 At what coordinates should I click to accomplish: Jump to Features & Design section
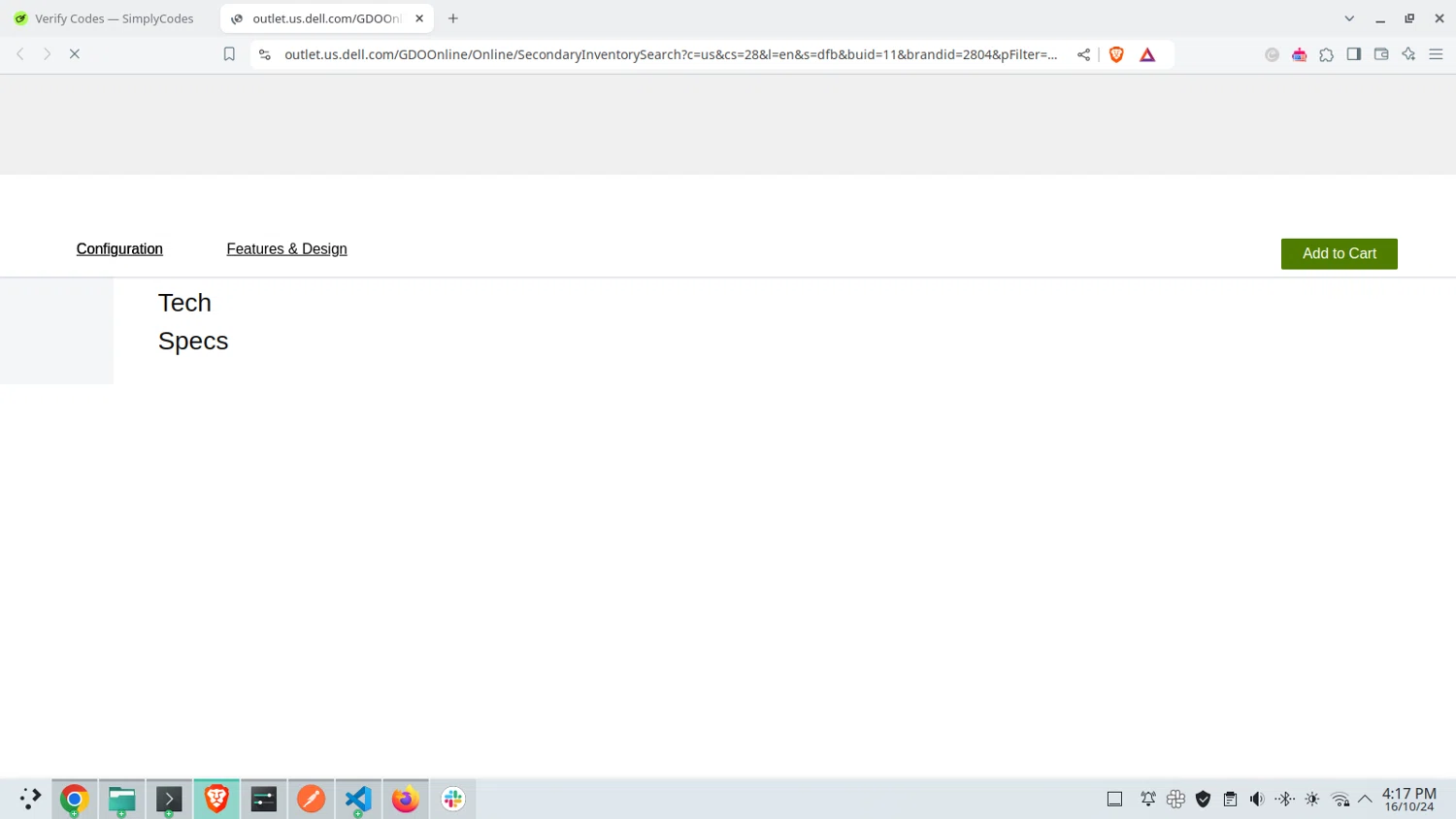pos(286,249)
